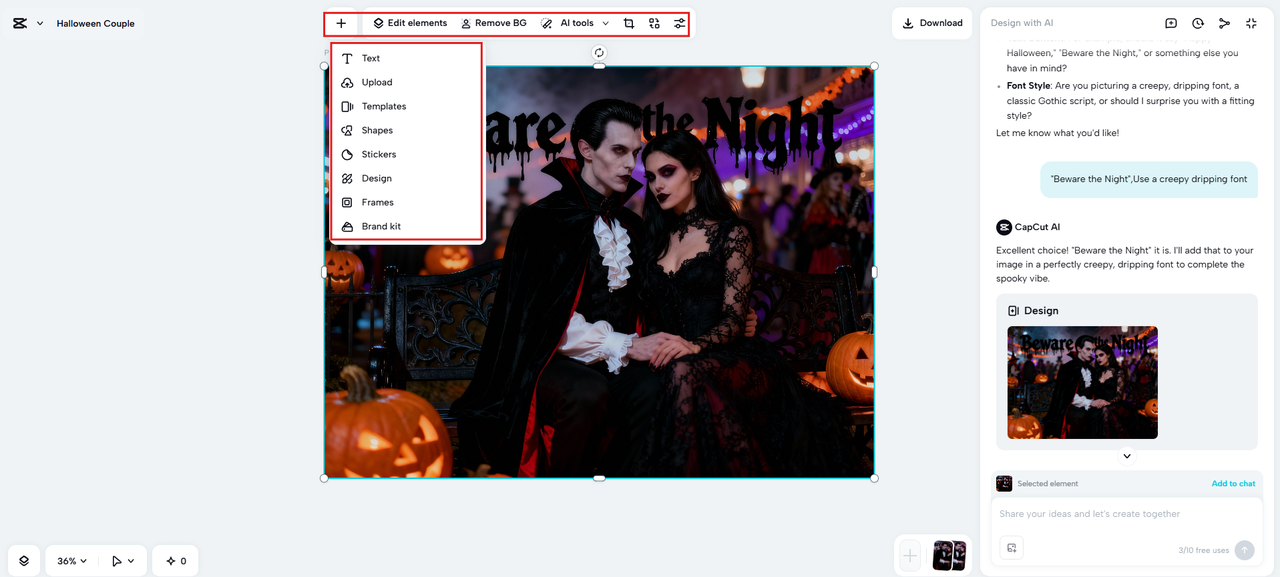Collapse the Design with AI panel
Image resolution: width=1280 pixels, height=577 pixels.
1252,23
